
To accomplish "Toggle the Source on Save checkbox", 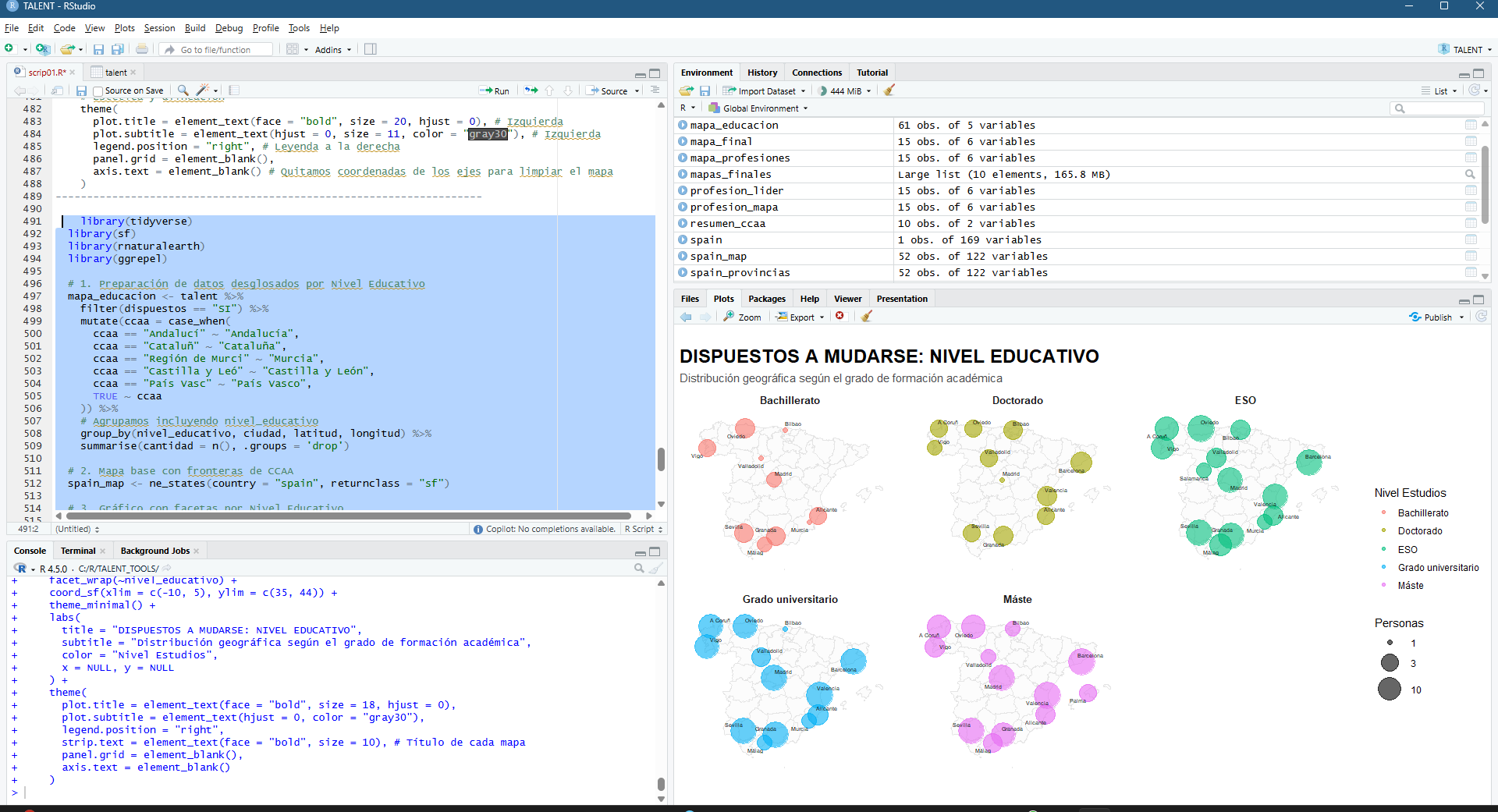I will [98, 91].
